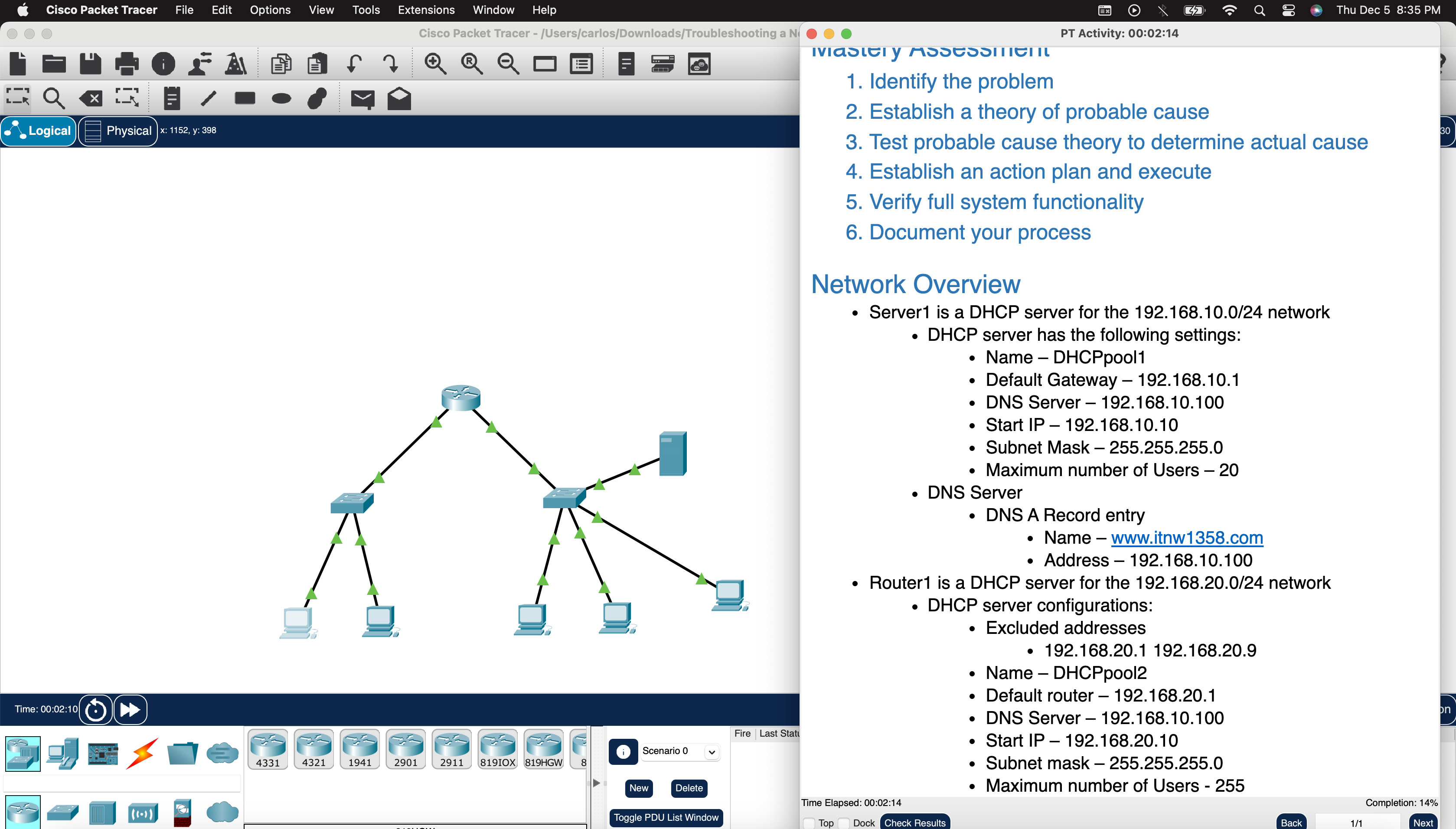
Task: Select the Inspect magnifier tool
Action: (53, 98)
